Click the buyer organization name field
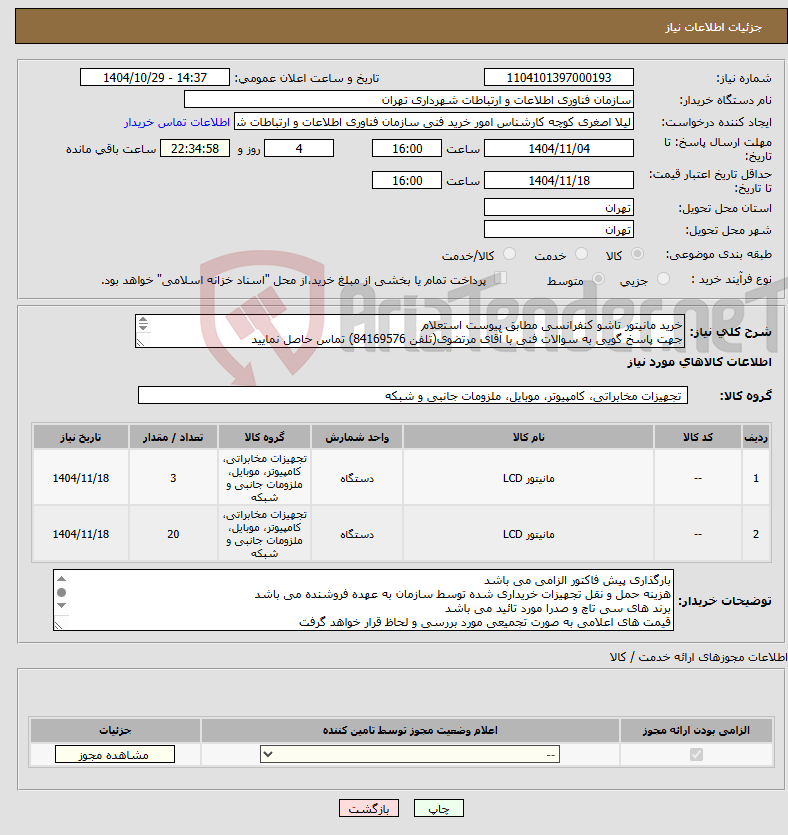 coord(409,100)
